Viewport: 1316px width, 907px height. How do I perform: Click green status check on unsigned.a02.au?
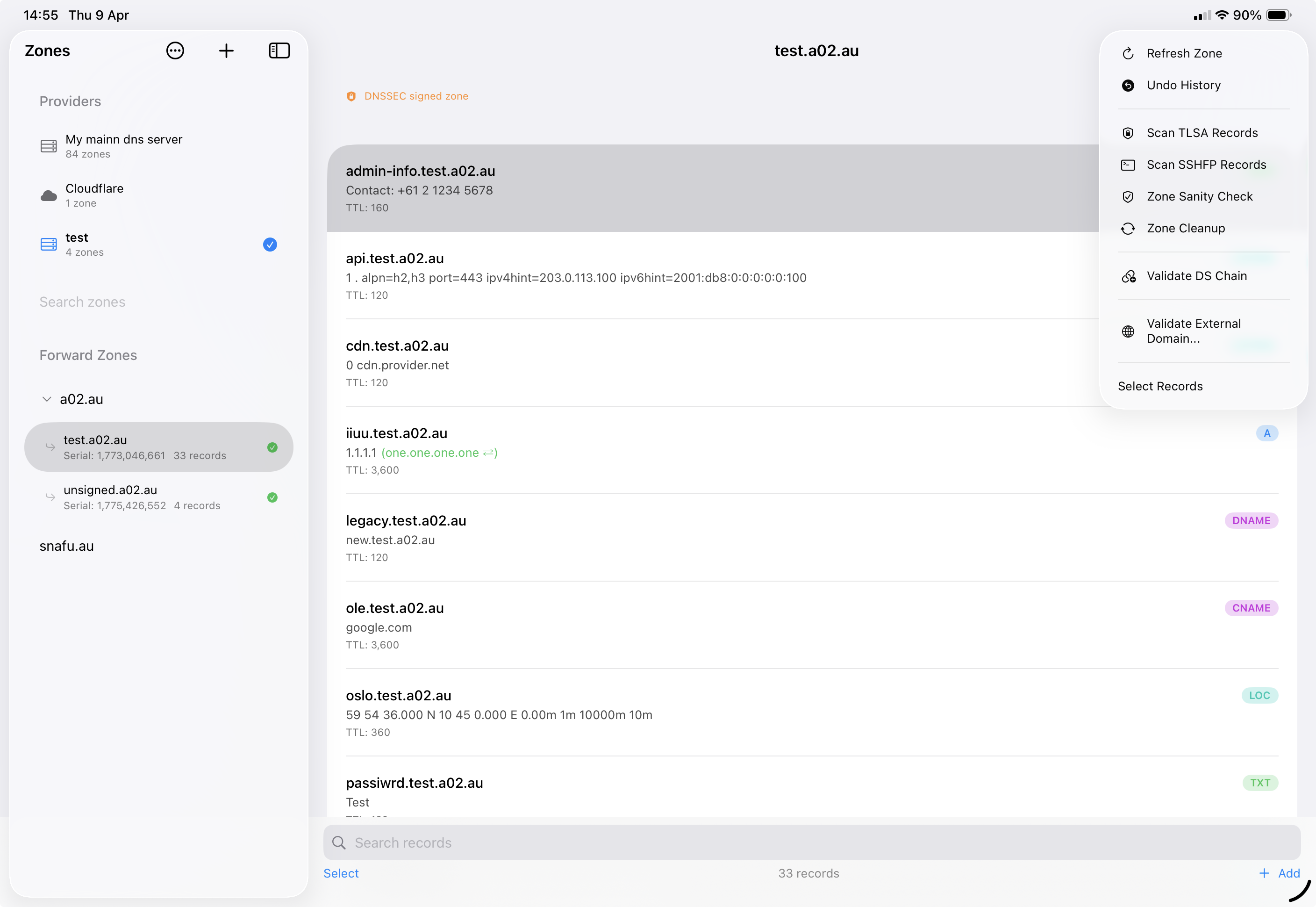coord(272,497)
